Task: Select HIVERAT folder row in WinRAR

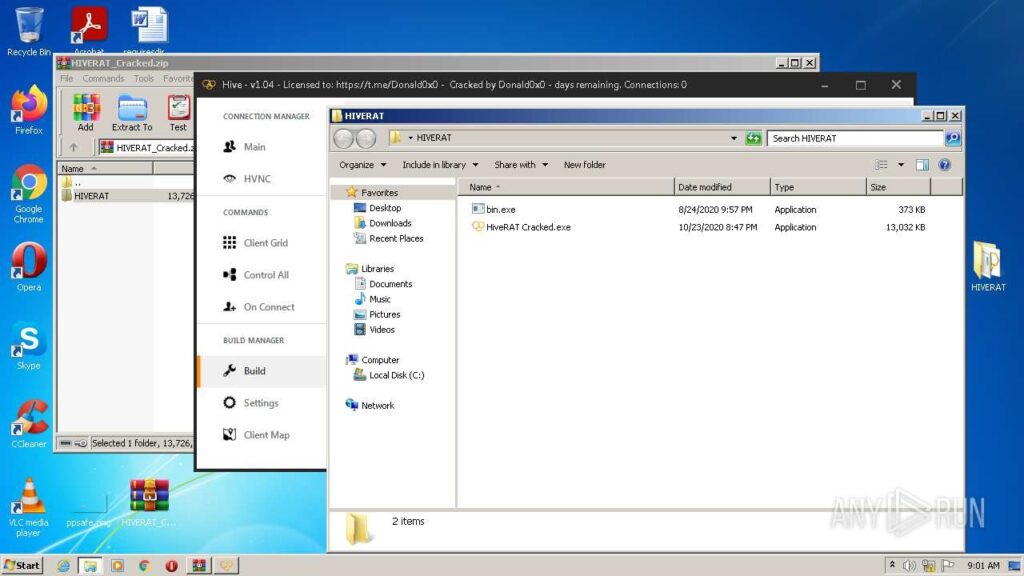Action: [126, 196]
